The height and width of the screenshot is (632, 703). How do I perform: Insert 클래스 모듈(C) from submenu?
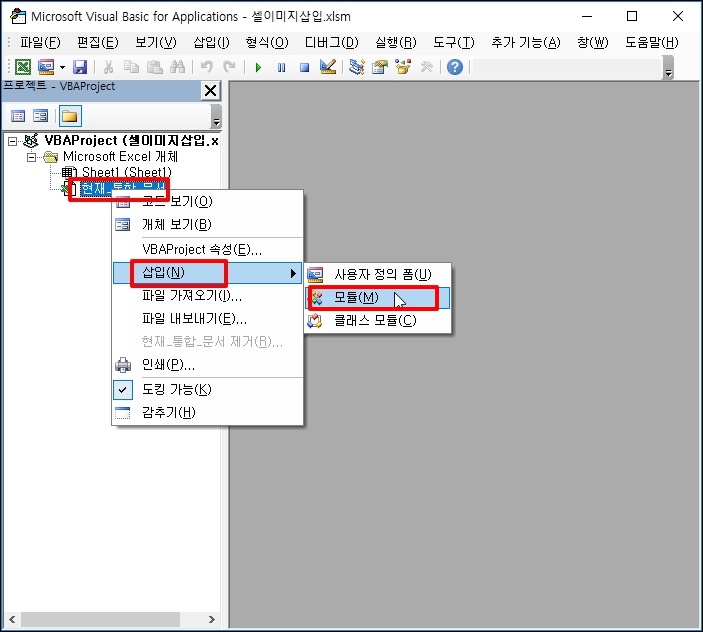(x=378, y=321)
